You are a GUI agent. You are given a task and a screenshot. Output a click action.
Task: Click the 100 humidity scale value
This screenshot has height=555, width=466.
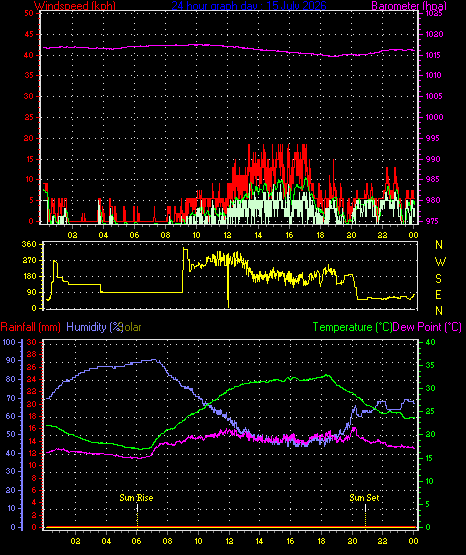[x=9, y=342]
